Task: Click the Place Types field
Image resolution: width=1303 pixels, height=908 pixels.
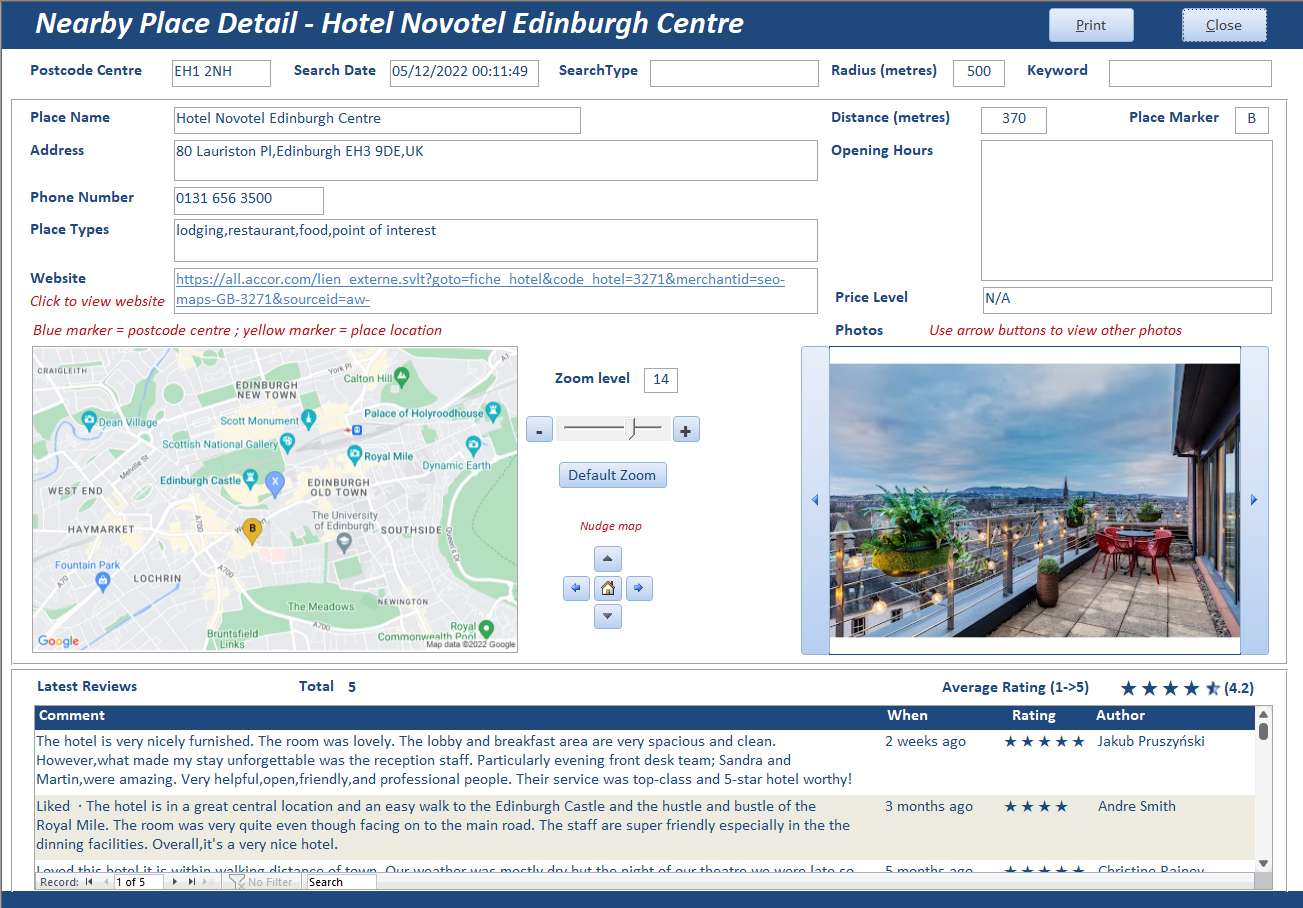Action: pyautogui.click(x=496, y=240)
